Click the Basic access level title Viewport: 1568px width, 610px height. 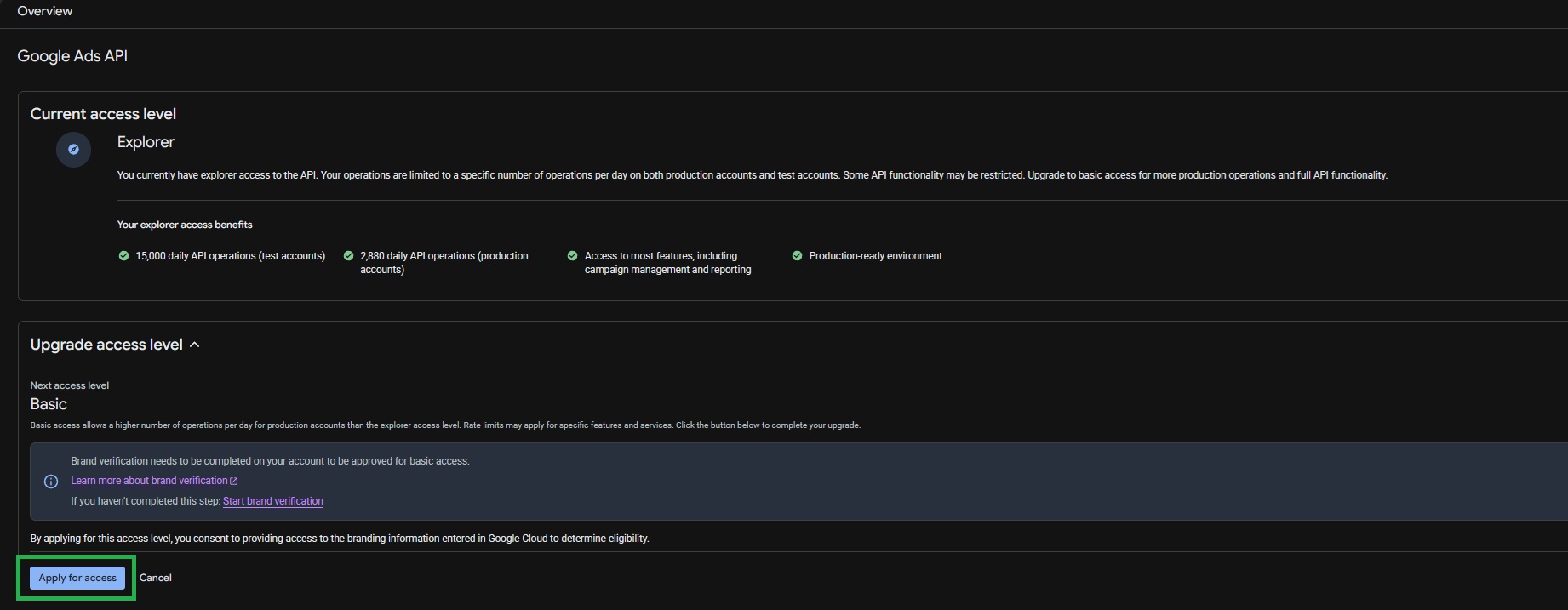pyautogui.click(x=49, y=404)
